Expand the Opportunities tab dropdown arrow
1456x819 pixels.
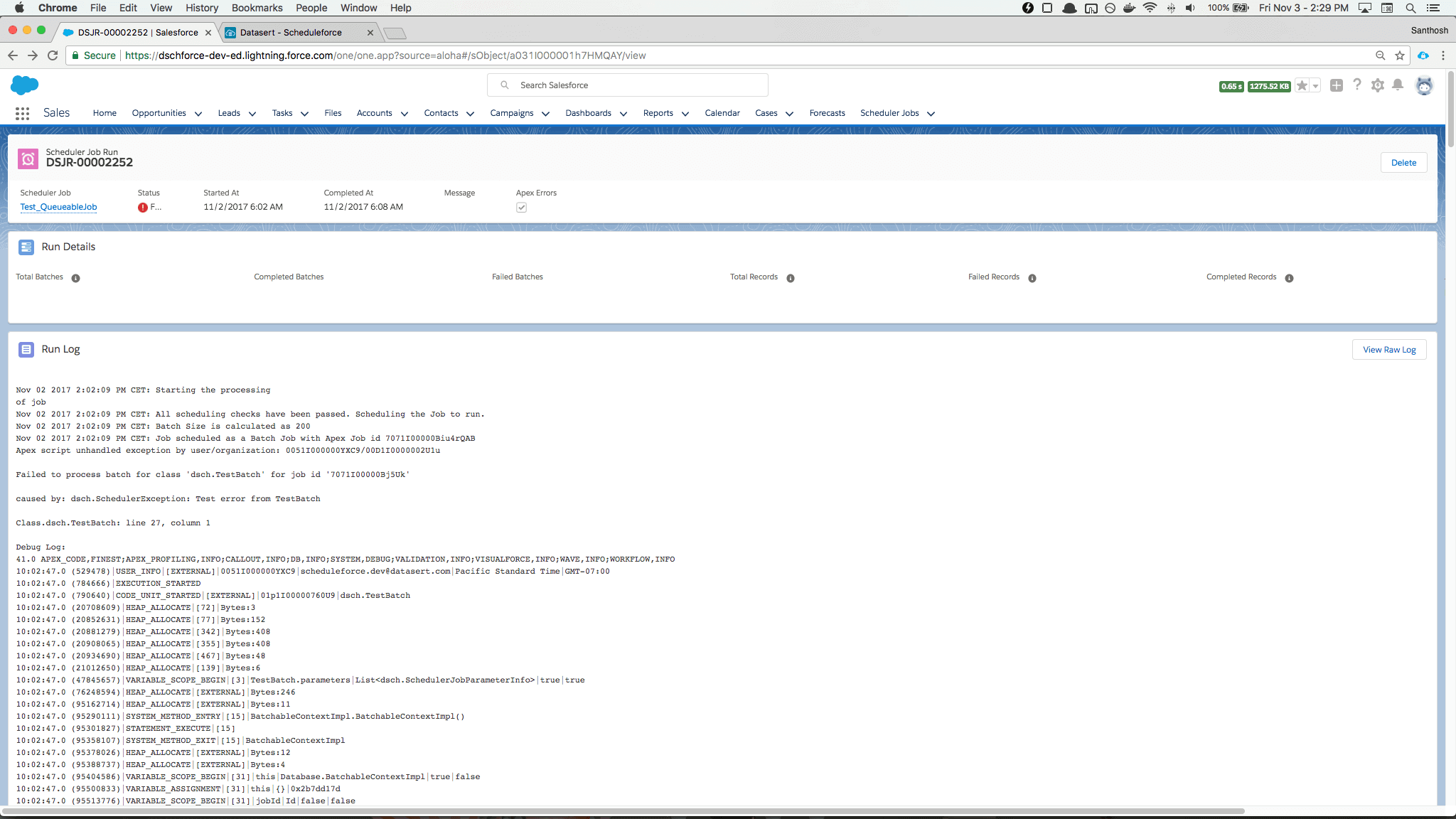198,114
